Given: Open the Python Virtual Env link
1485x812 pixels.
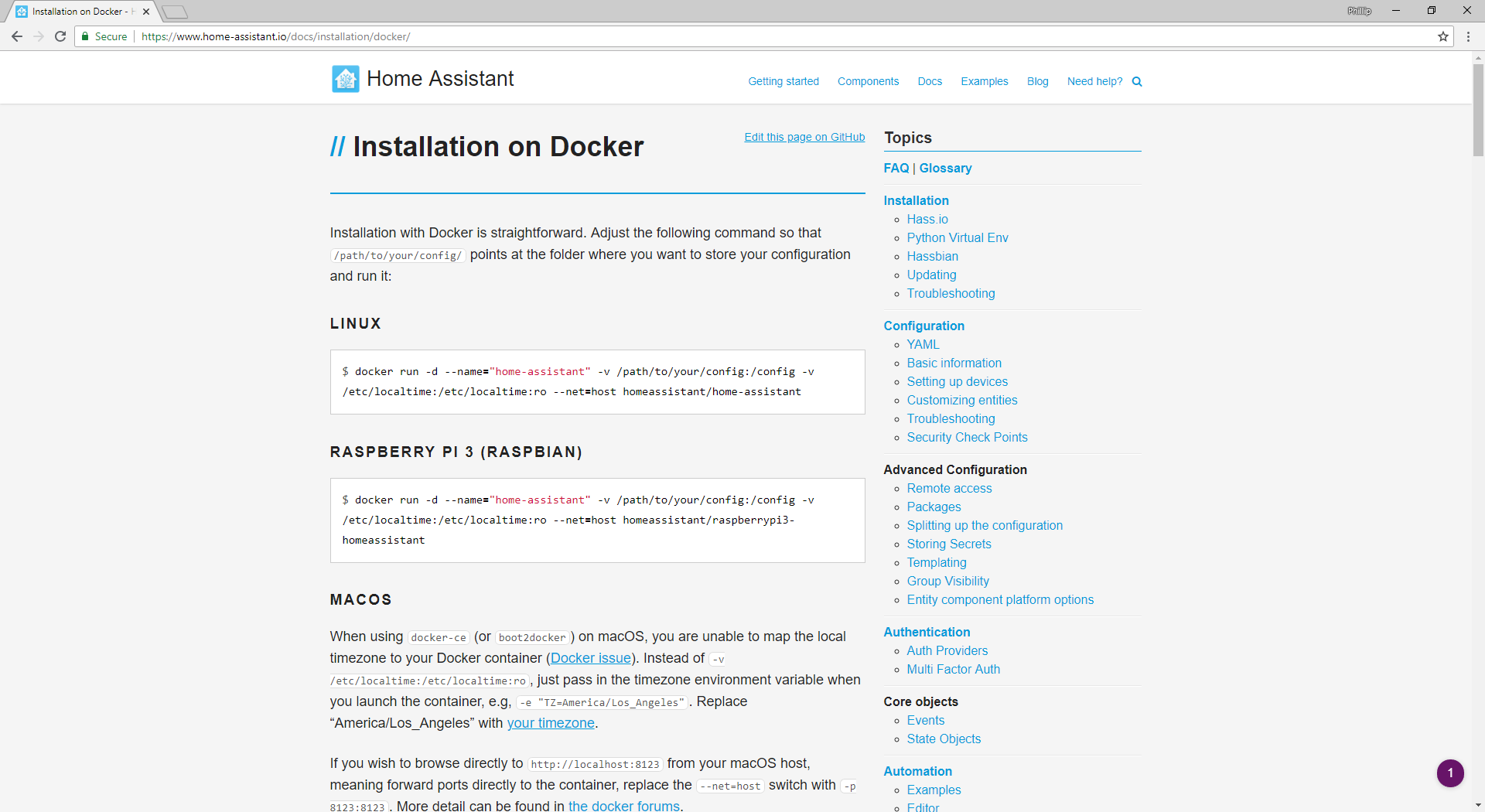Looking at the screenshot, I should [958, 237].
